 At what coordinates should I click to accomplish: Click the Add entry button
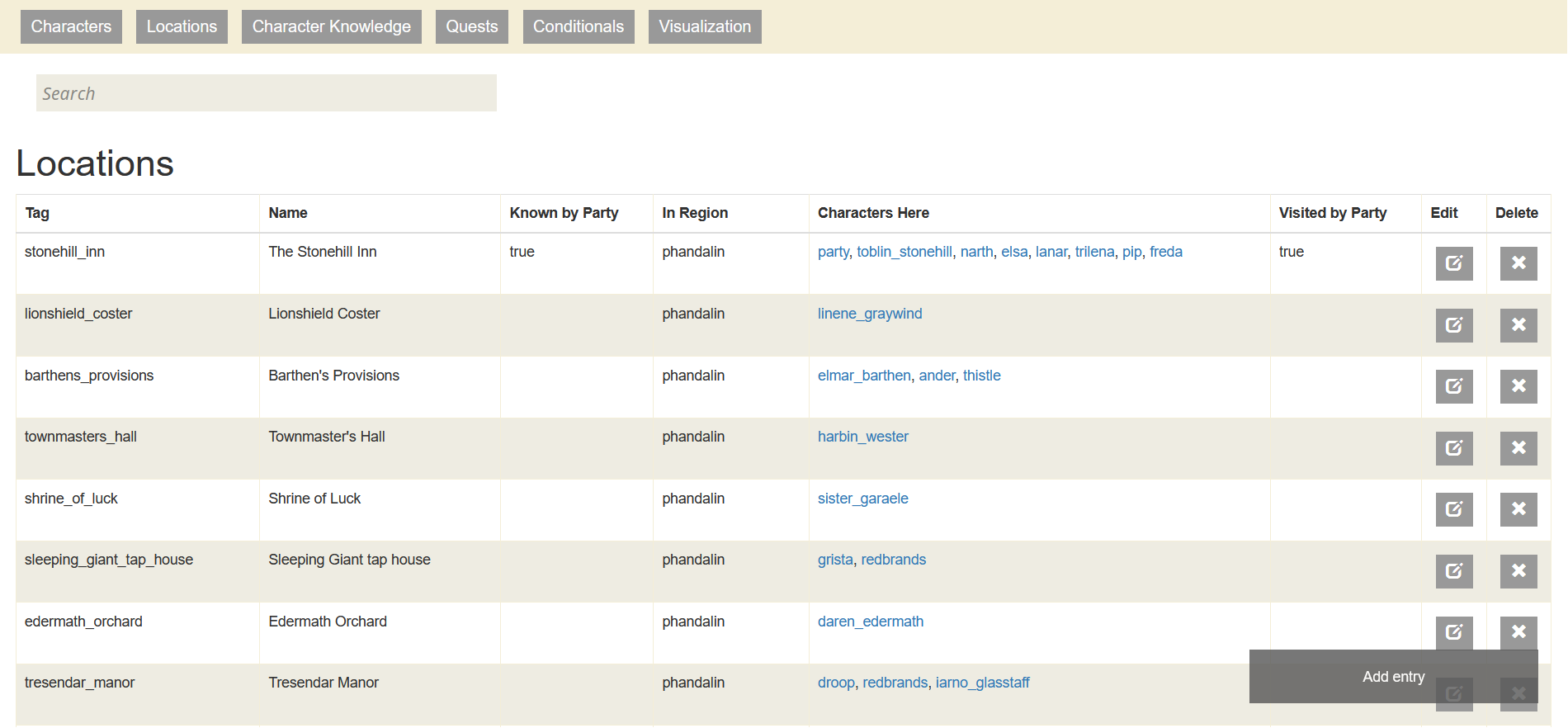[1394, 677]
